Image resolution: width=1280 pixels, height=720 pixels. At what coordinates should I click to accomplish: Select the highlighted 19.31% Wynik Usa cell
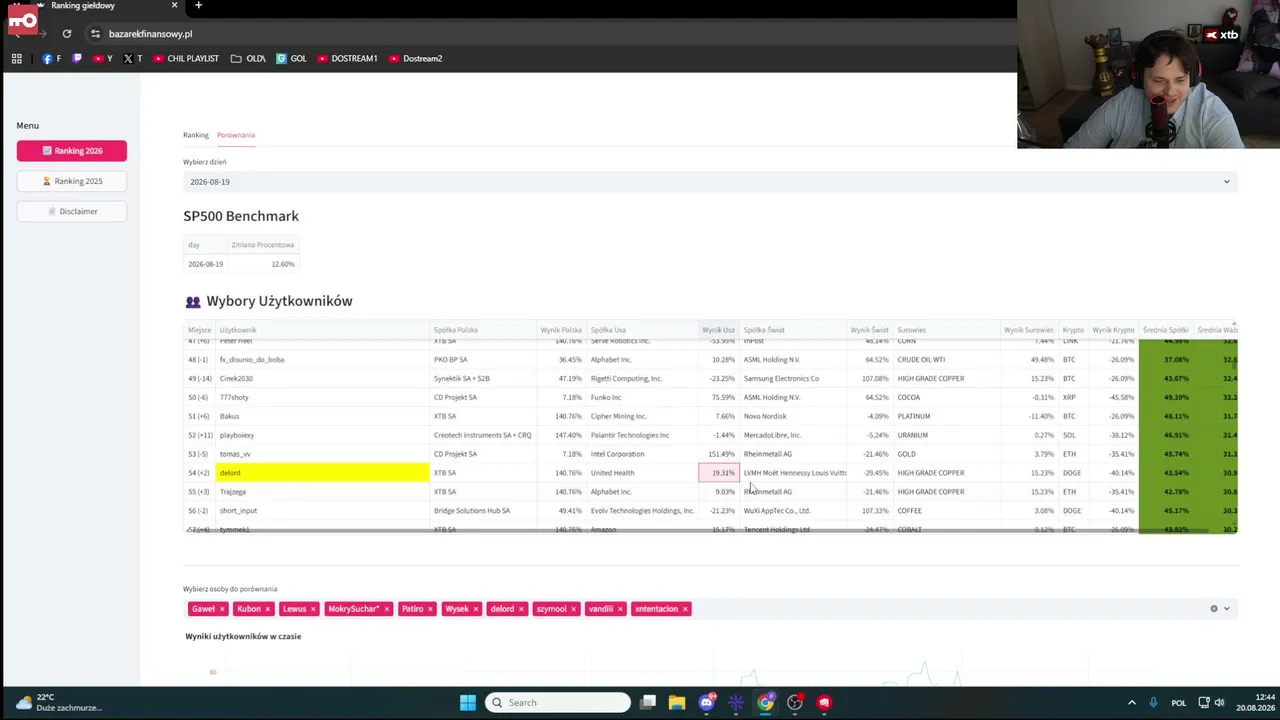719,473
